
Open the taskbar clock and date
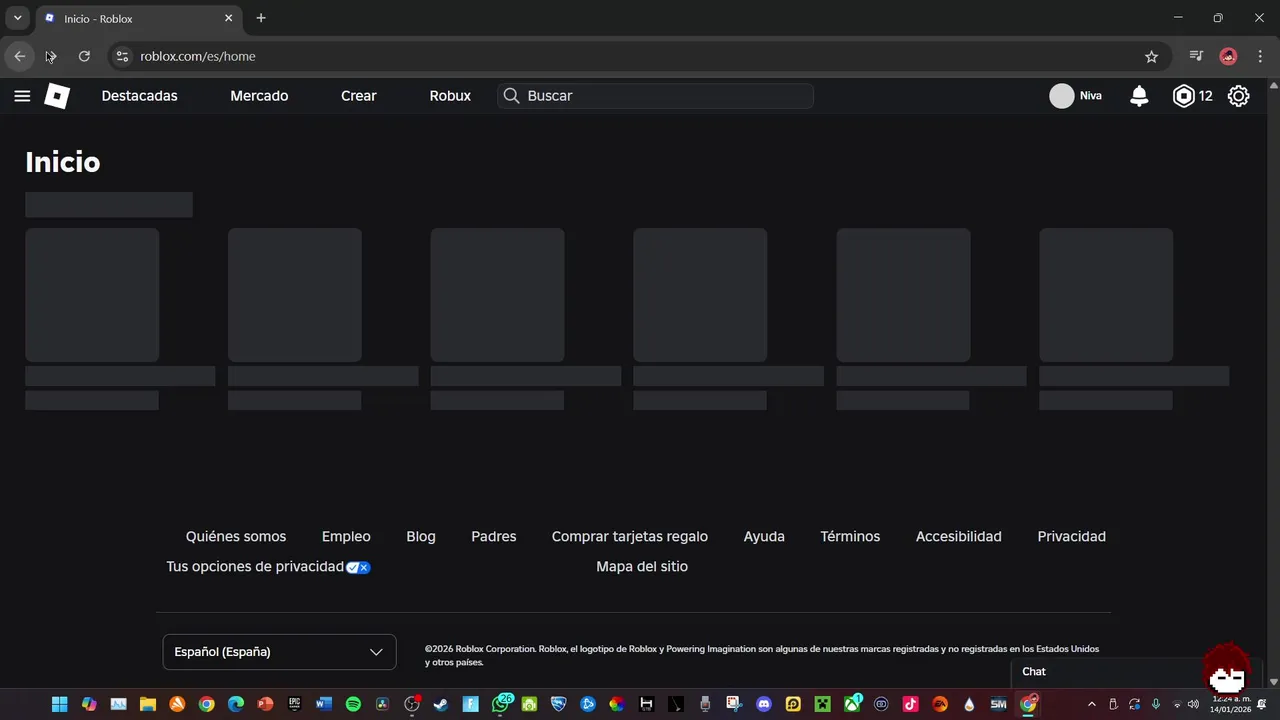pyautogui.click(x=1231, y=704)
